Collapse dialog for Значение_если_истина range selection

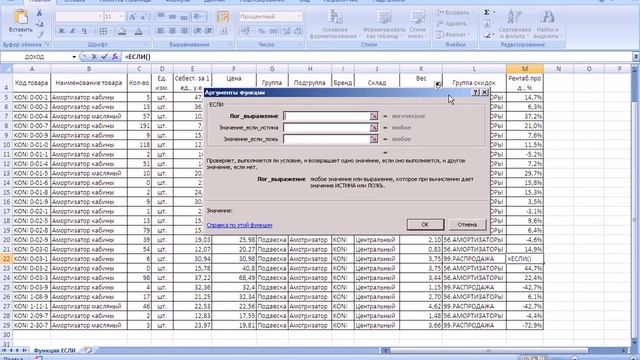(373, 128)
